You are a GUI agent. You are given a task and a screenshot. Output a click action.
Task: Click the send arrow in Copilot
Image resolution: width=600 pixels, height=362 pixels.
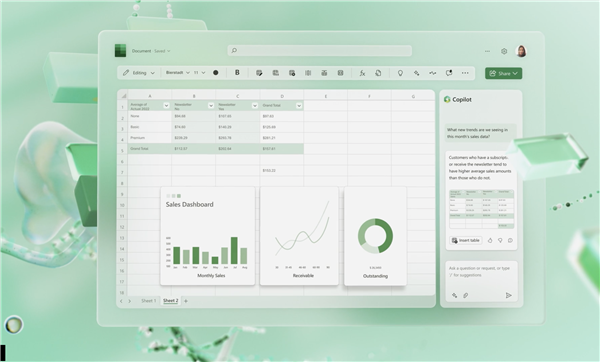pos(508,295)
